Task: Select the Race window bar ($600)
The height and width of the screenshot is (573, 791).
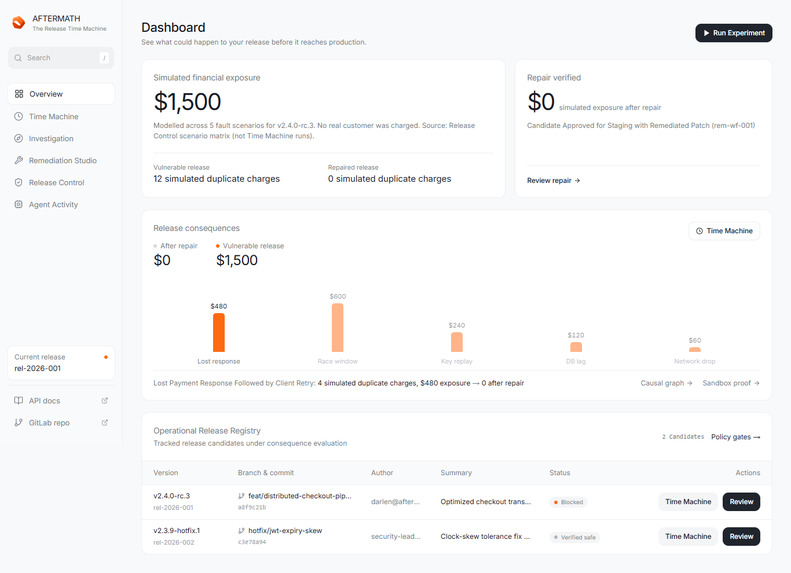Action: 337,328
